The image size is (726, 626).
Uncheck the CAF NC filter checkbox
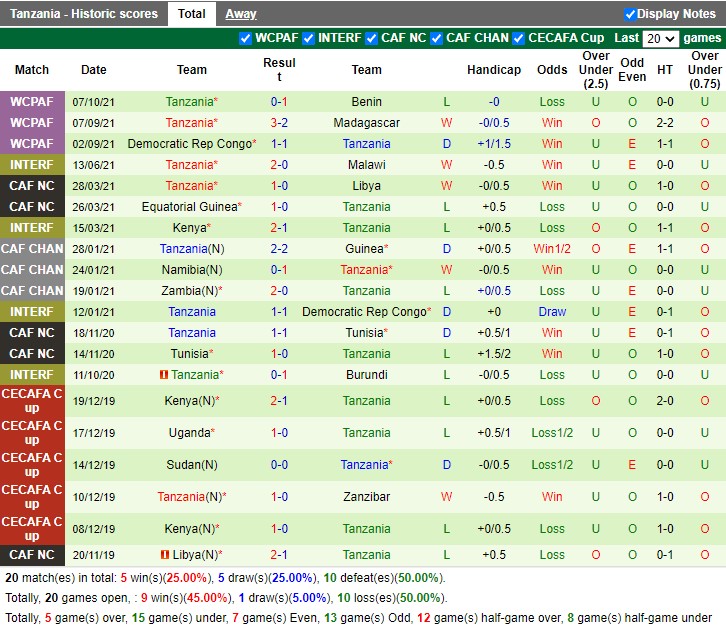(x=372, y=39)
